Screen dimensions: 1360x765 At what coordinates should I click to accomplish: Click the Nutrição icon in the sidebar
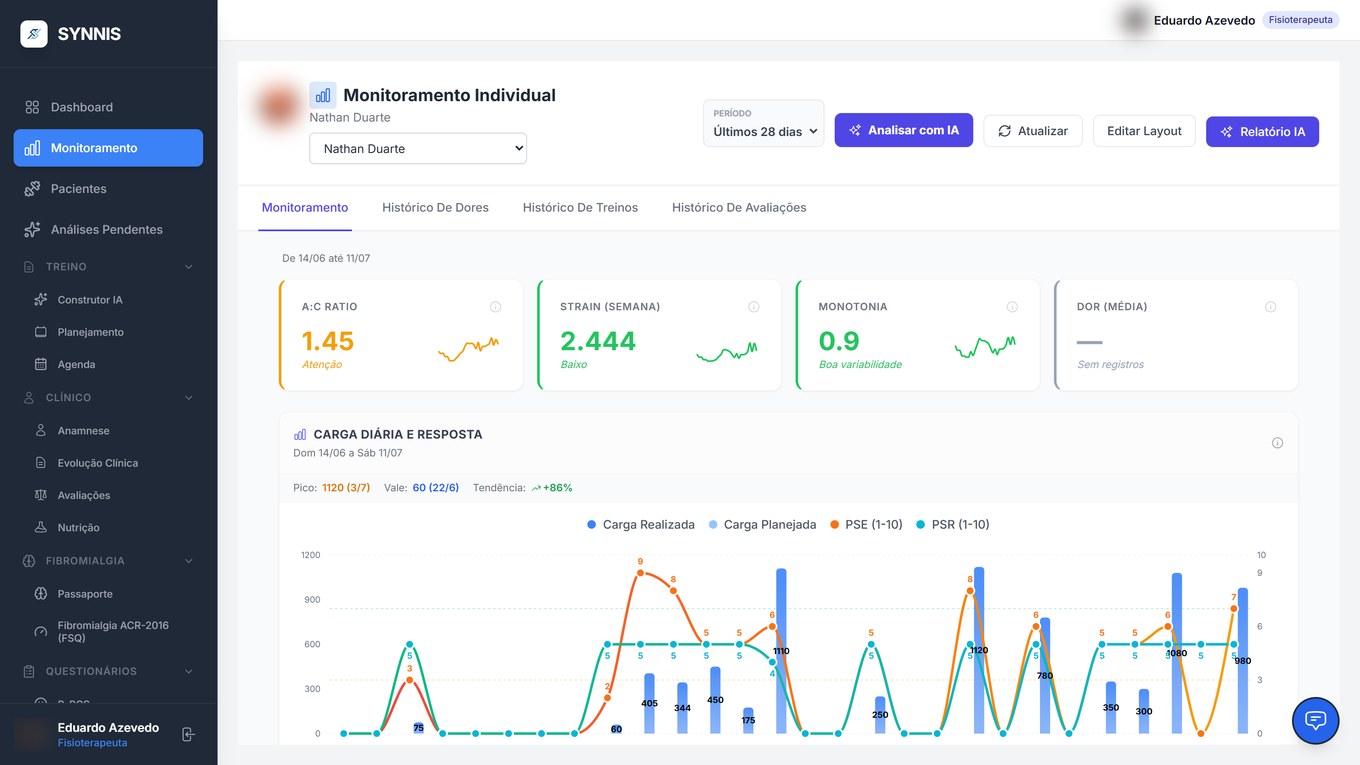pyautogui.click(x=41, y=527)
